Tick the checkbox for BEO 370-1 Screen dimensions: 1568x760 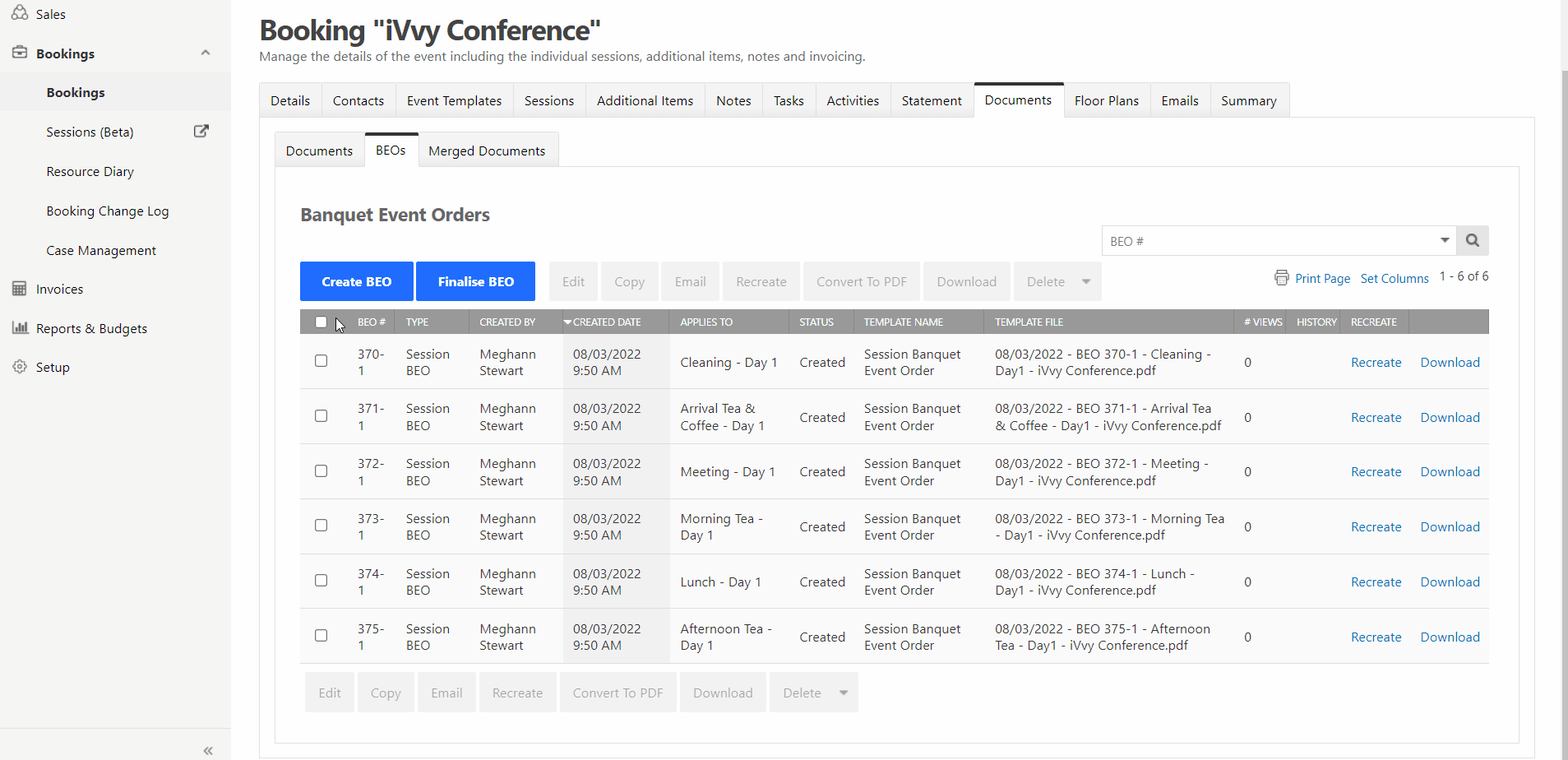coord(321,361)
